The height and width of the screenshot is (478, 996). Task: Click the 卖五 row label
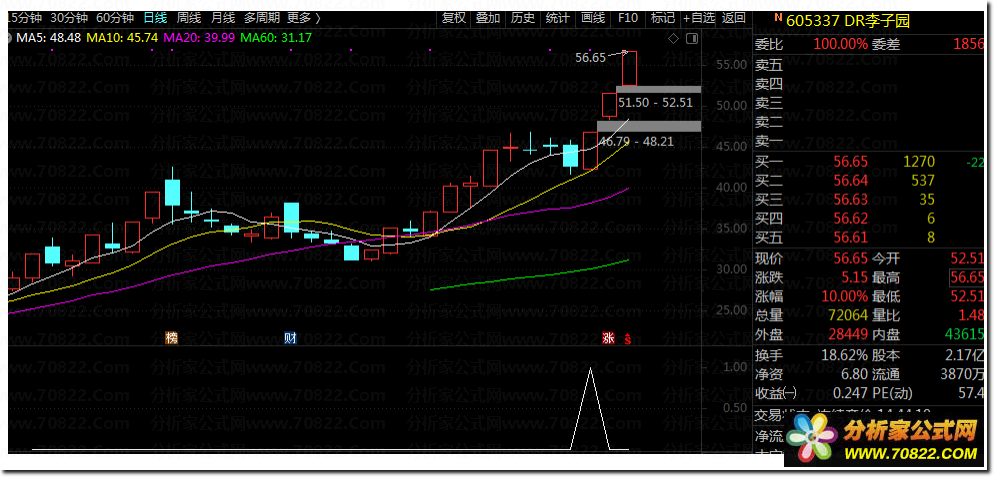769,65
